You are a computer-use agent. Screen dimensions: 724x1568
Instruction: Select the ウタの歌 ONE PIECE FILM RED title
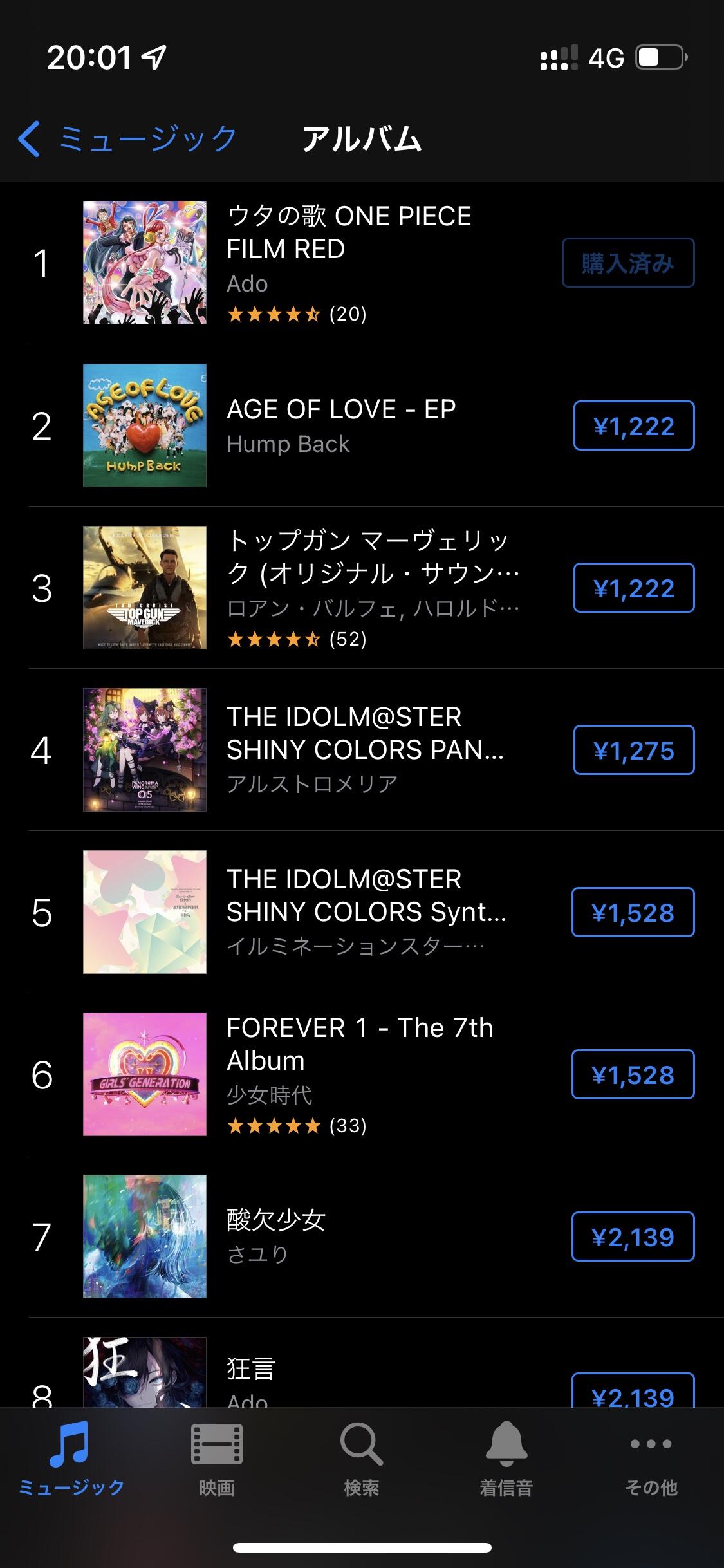(x=349, y=232)
